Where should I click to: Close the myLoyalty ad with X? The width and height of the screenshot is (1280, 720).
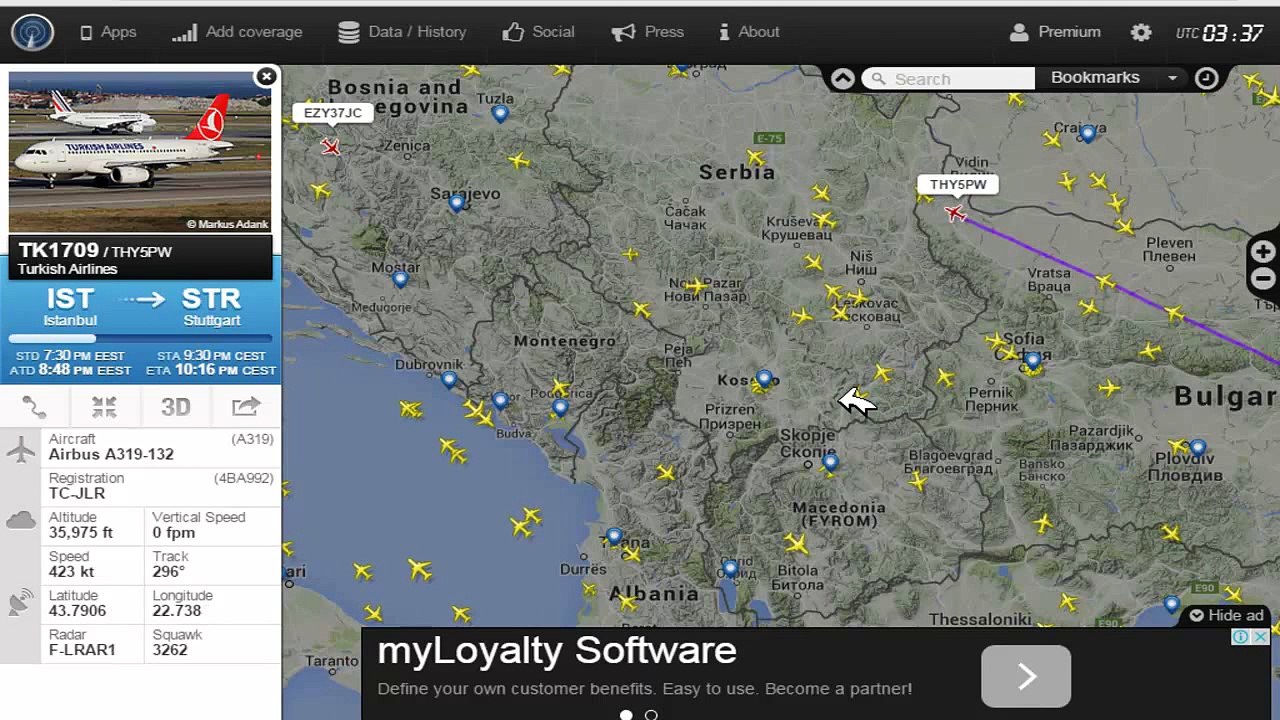coord(1262,637)
